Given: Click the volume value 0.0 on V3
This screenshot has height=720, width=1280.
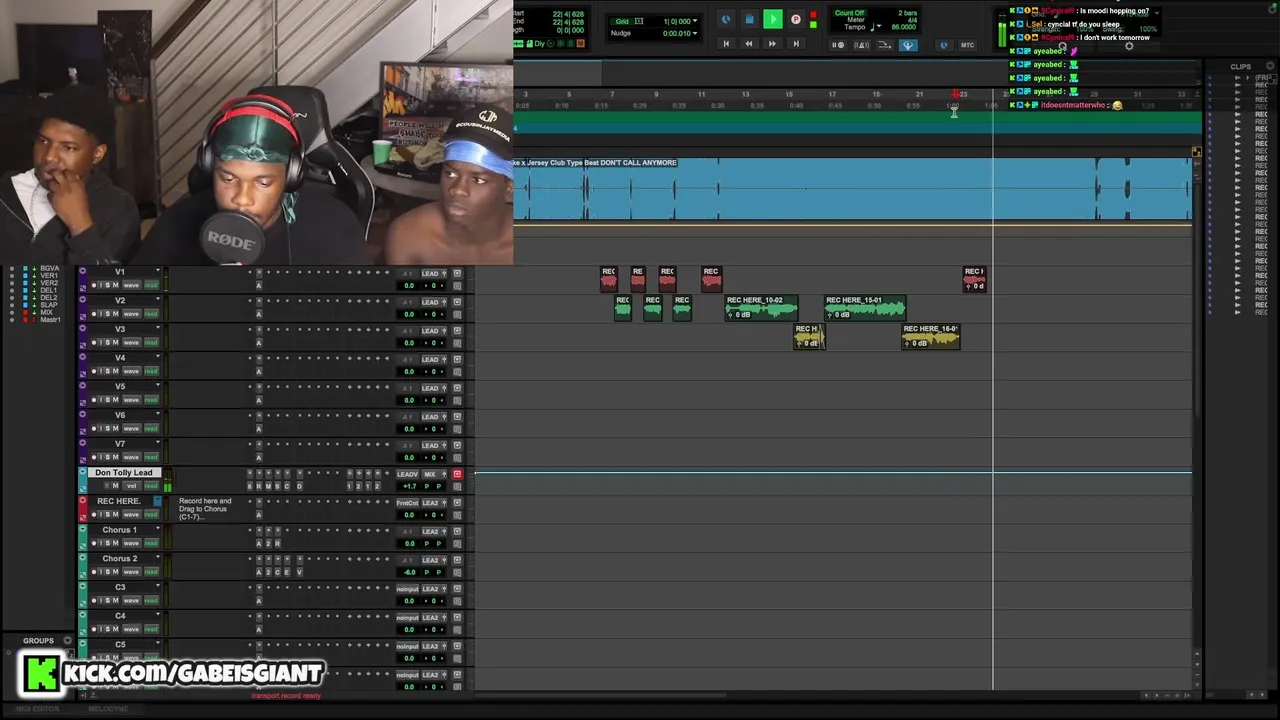Looking at the screenshot, I should point(408,343).
